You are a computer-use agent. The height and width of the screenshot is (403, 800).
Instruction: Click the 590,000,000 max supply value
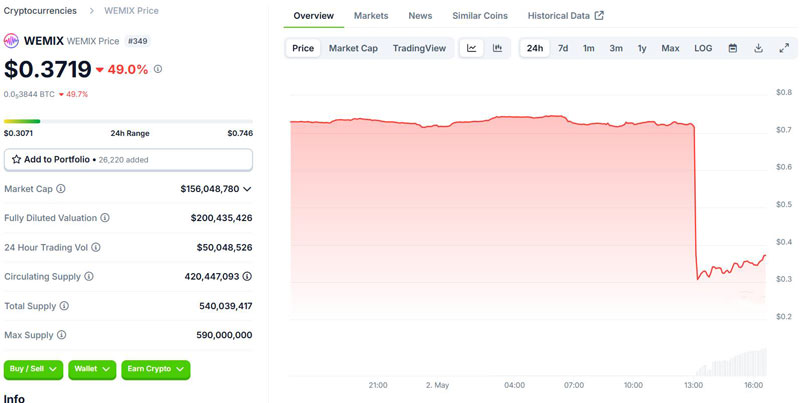pyautogui.click(x=224, y=335)
